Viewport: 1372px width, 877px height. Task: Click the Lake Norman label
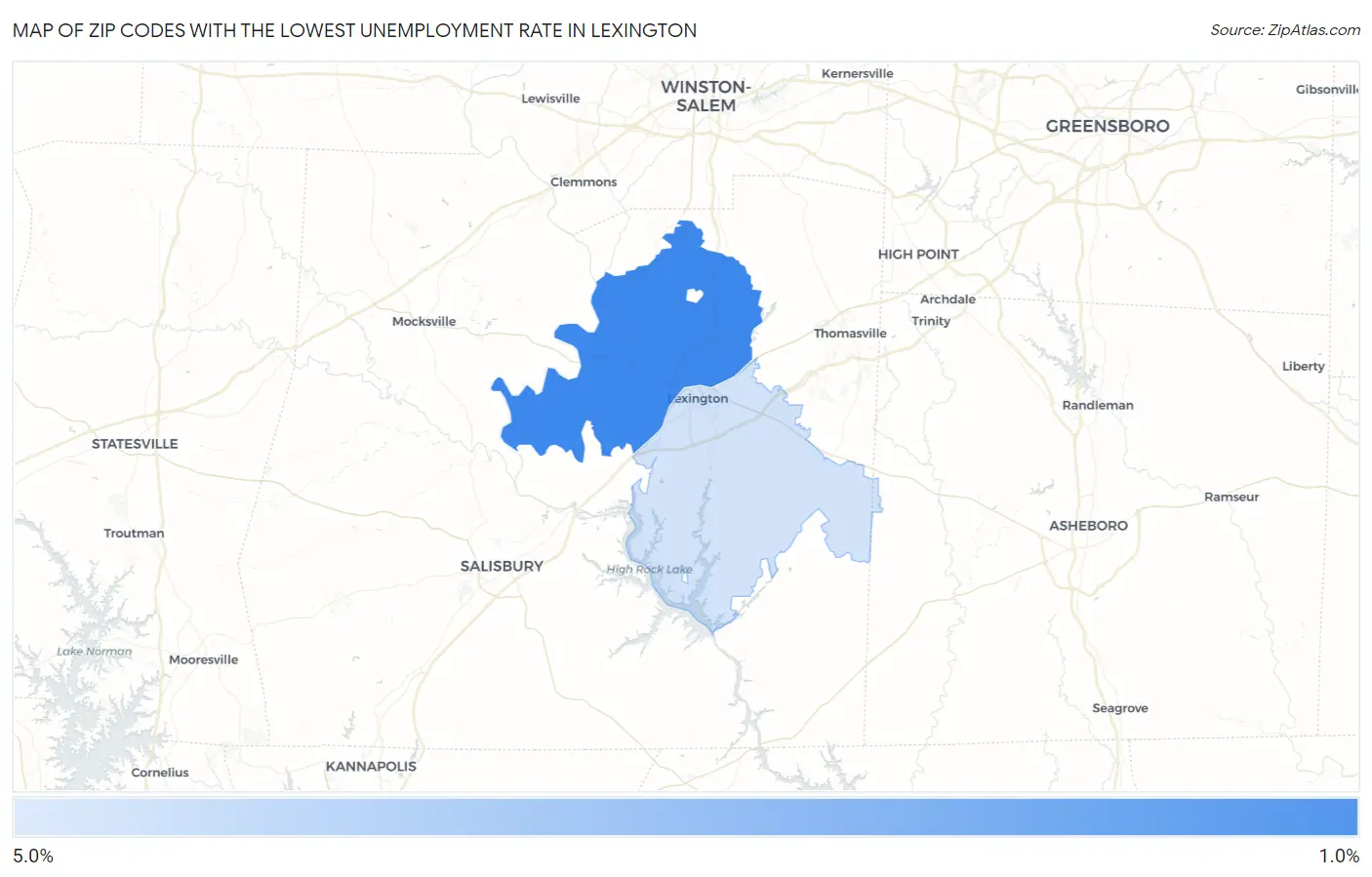point(94,652)
